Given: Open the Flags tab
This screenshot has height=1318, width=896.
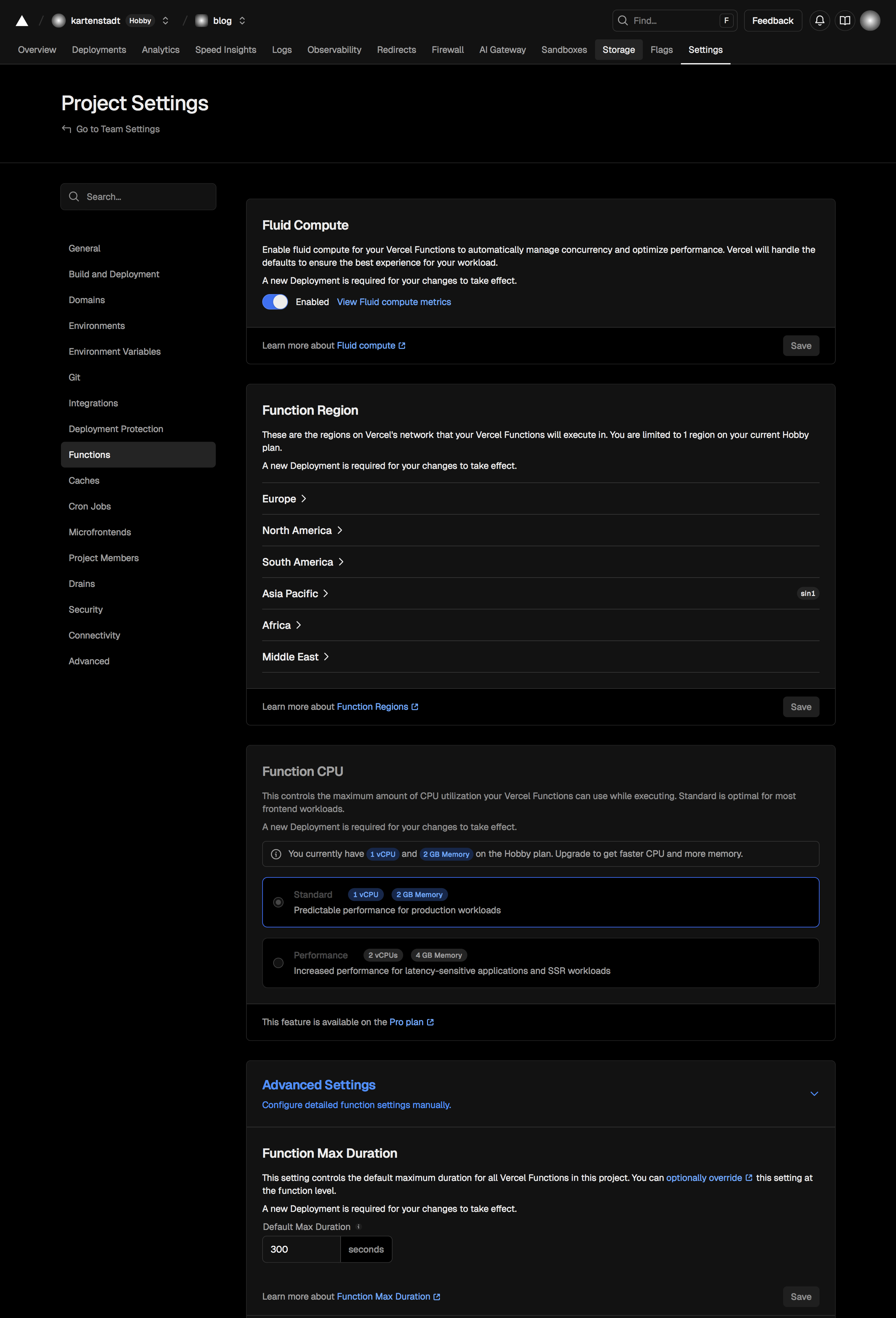Looking at the screenshot, I should (x=661, y=50).
